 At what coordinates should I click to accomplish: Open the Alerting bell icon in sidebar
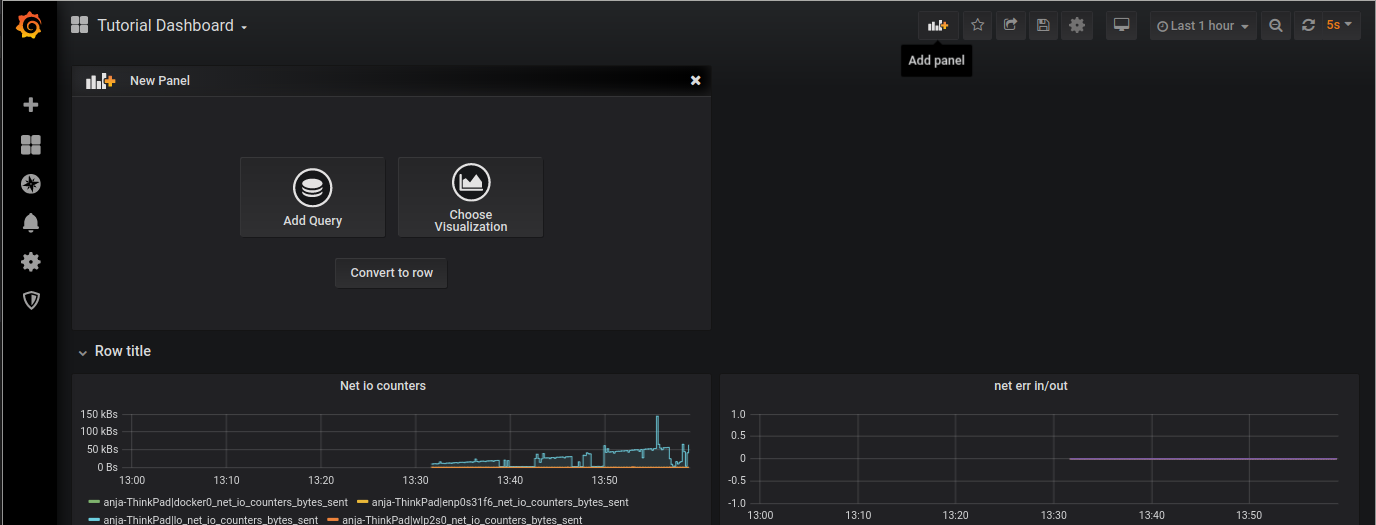click(31, 223)
